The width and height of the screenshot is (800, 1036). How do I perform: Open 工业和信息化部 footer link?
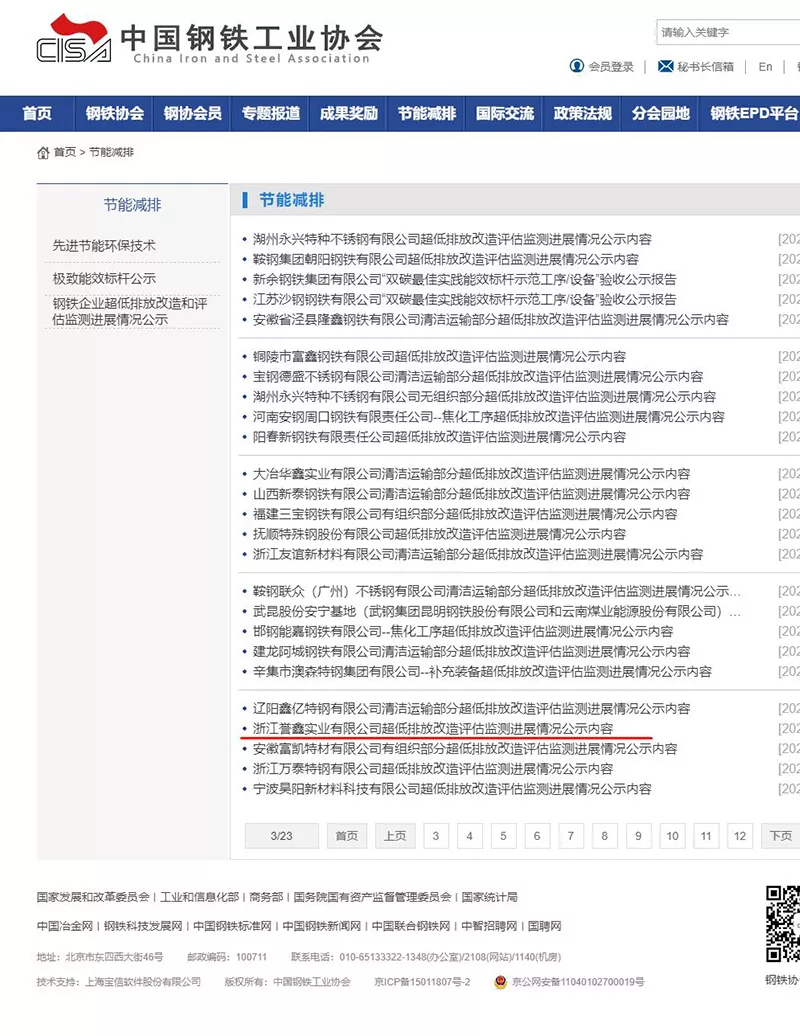tap(200, 897)
